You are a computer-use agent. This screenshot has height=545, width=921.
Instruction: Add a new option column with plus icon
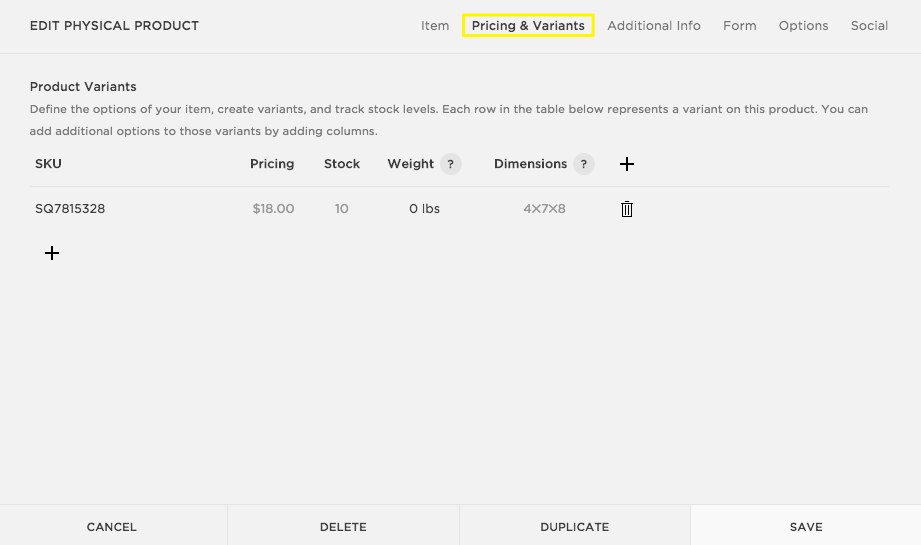coord(627,164)
